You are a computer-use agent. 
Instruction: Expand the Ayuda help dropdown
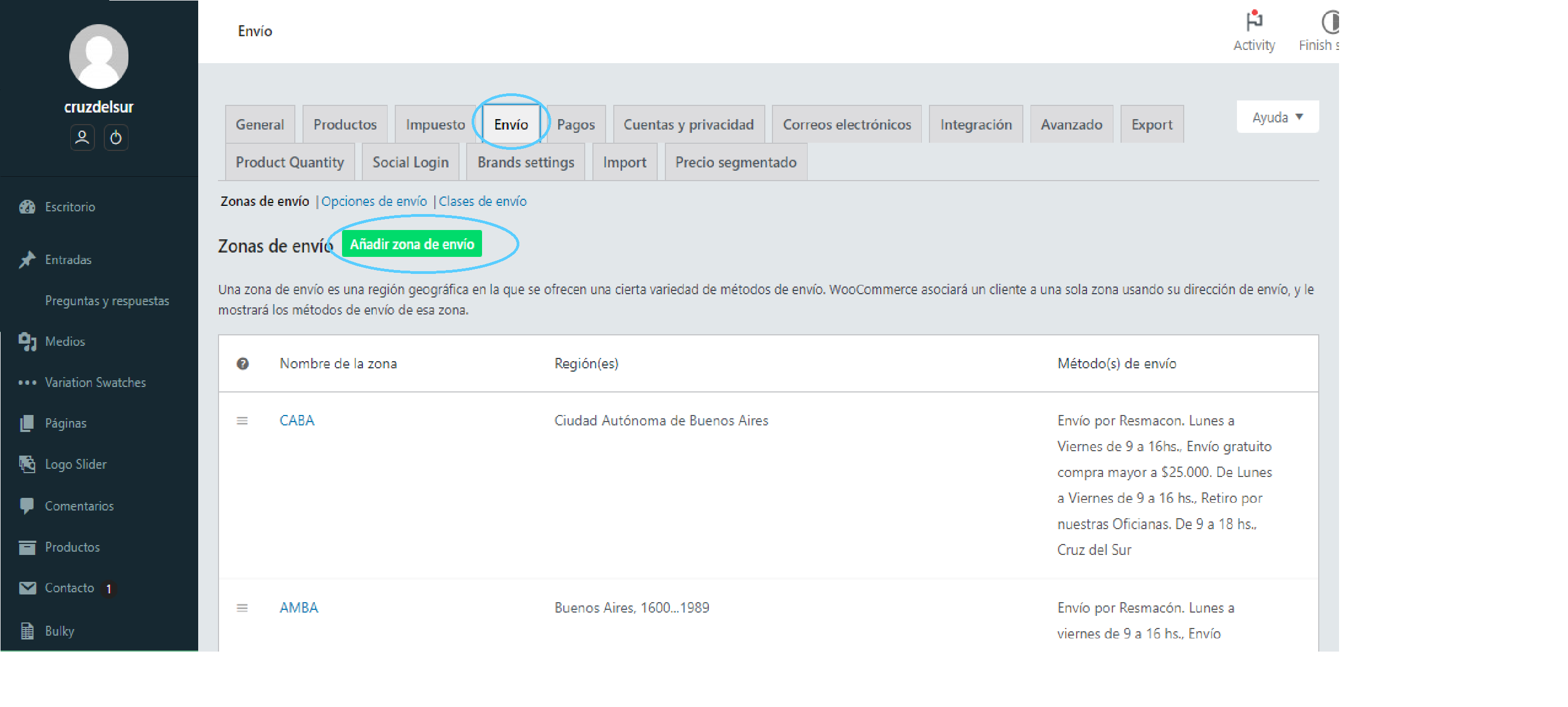(1277, 117)
